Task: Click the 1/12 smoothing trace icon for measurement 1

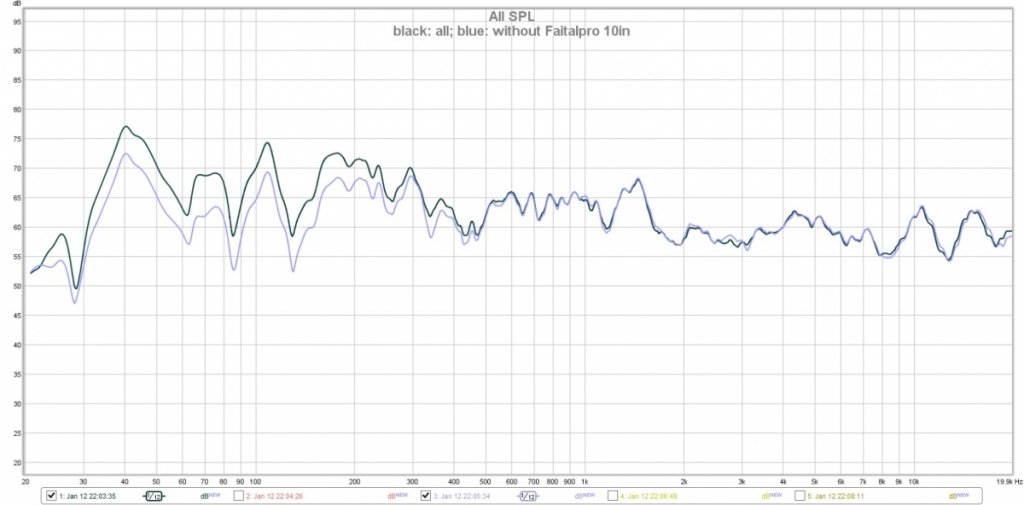Action: tap(154, 497)
